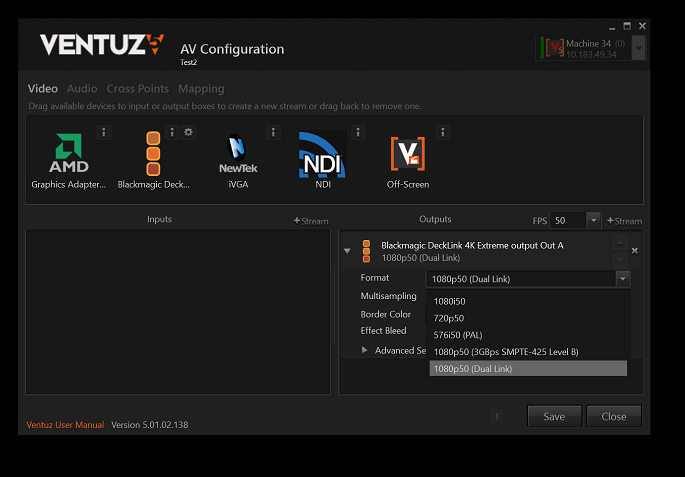Viewport: 685px width, 477px height.
Task: Select the Off-Screen device icon
Action: coord(407,154)
